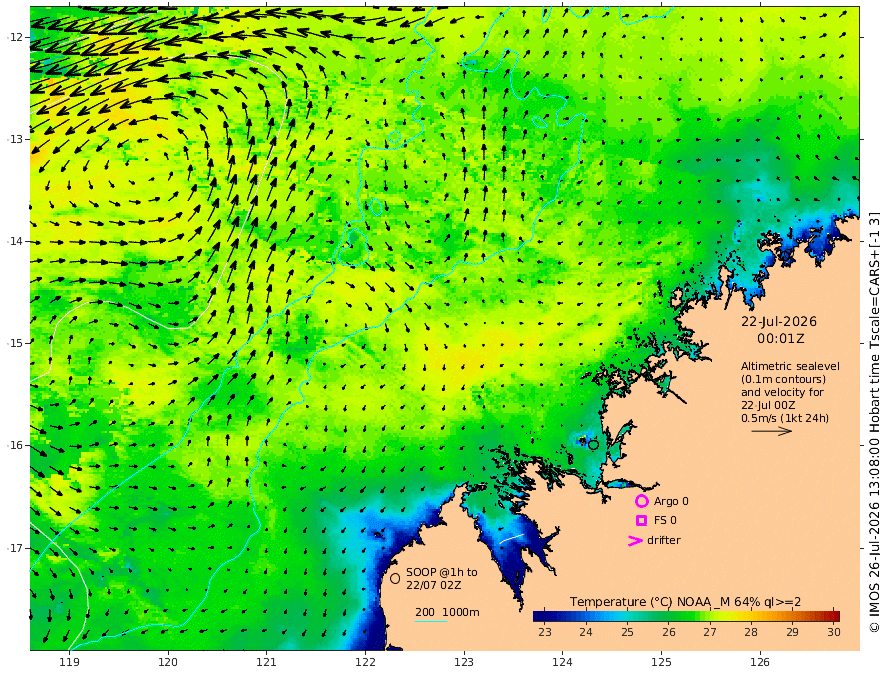The image size is (880, 680).
Task: Click the '200 1000m' depth contour label
Action: [x=447, y=612]
